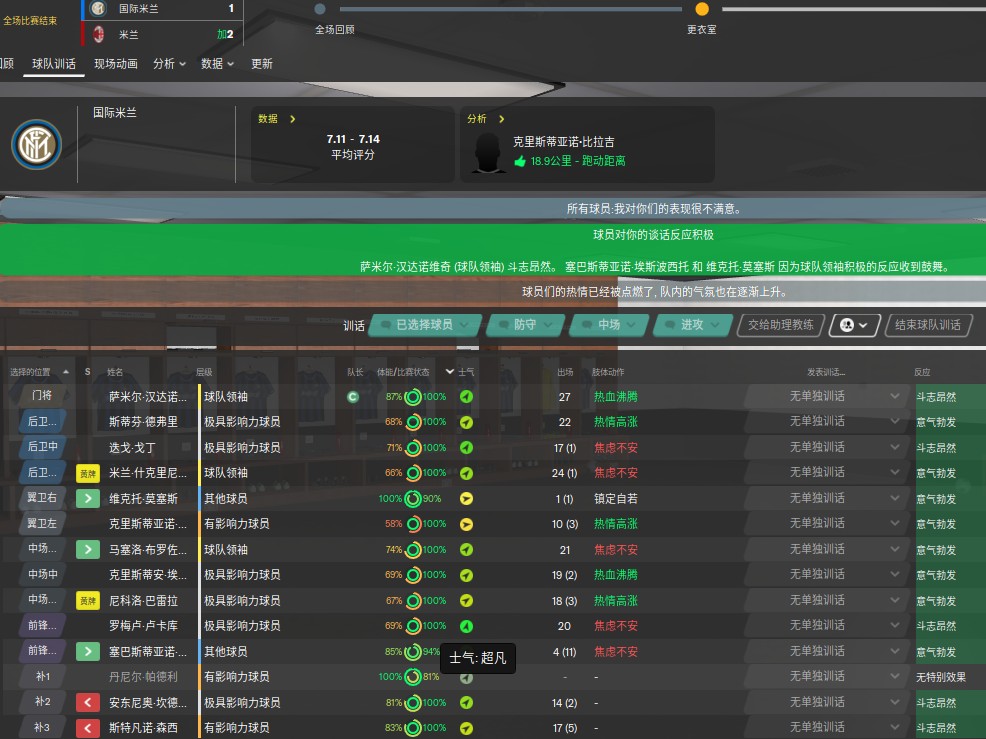
Task: Click condition circle icon for 斯蒂芬·德弗里
Action: [413, 421]
